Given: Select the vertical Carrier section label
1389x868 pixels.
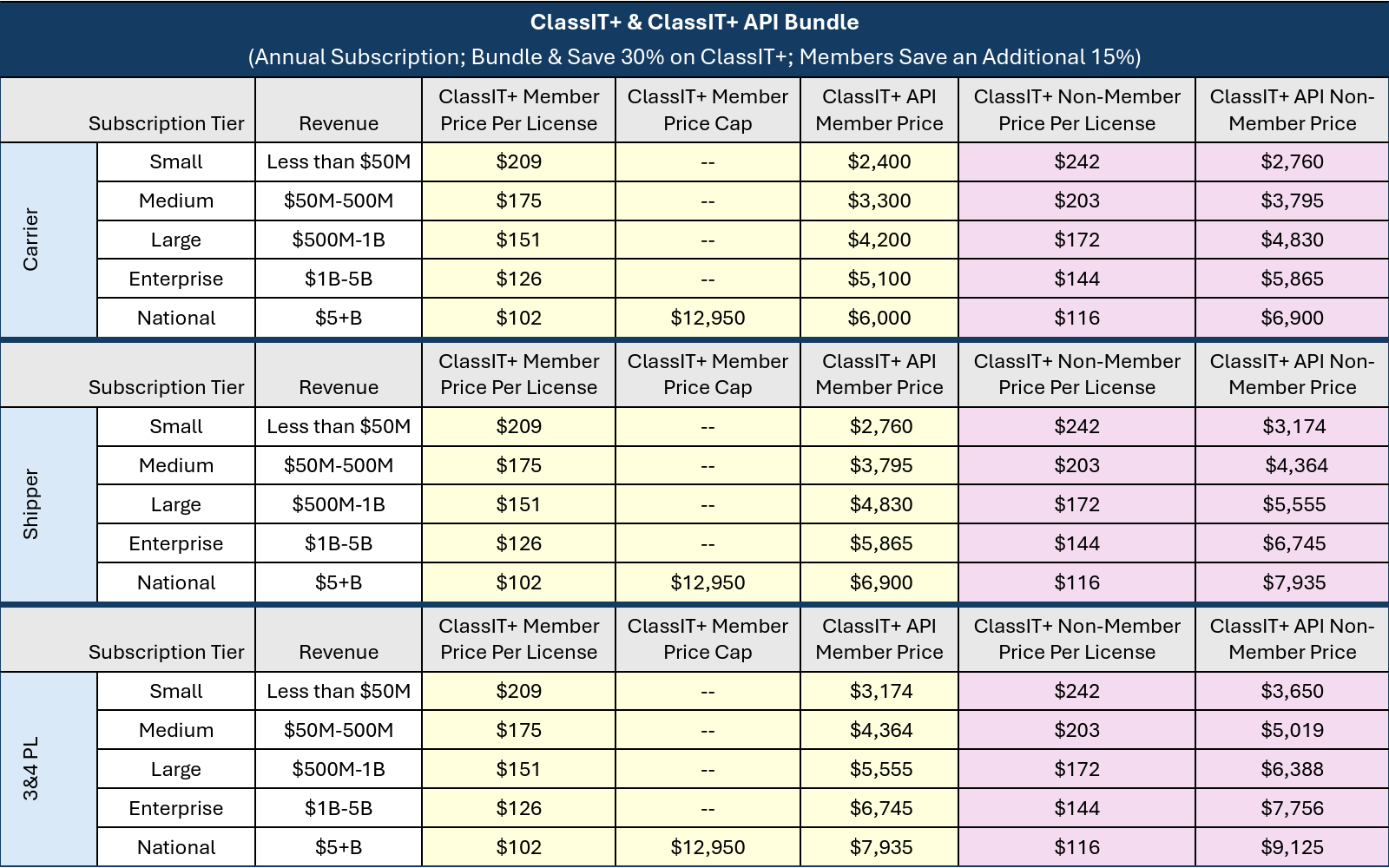Looking at the screenshot, I should tap(31, 240).
